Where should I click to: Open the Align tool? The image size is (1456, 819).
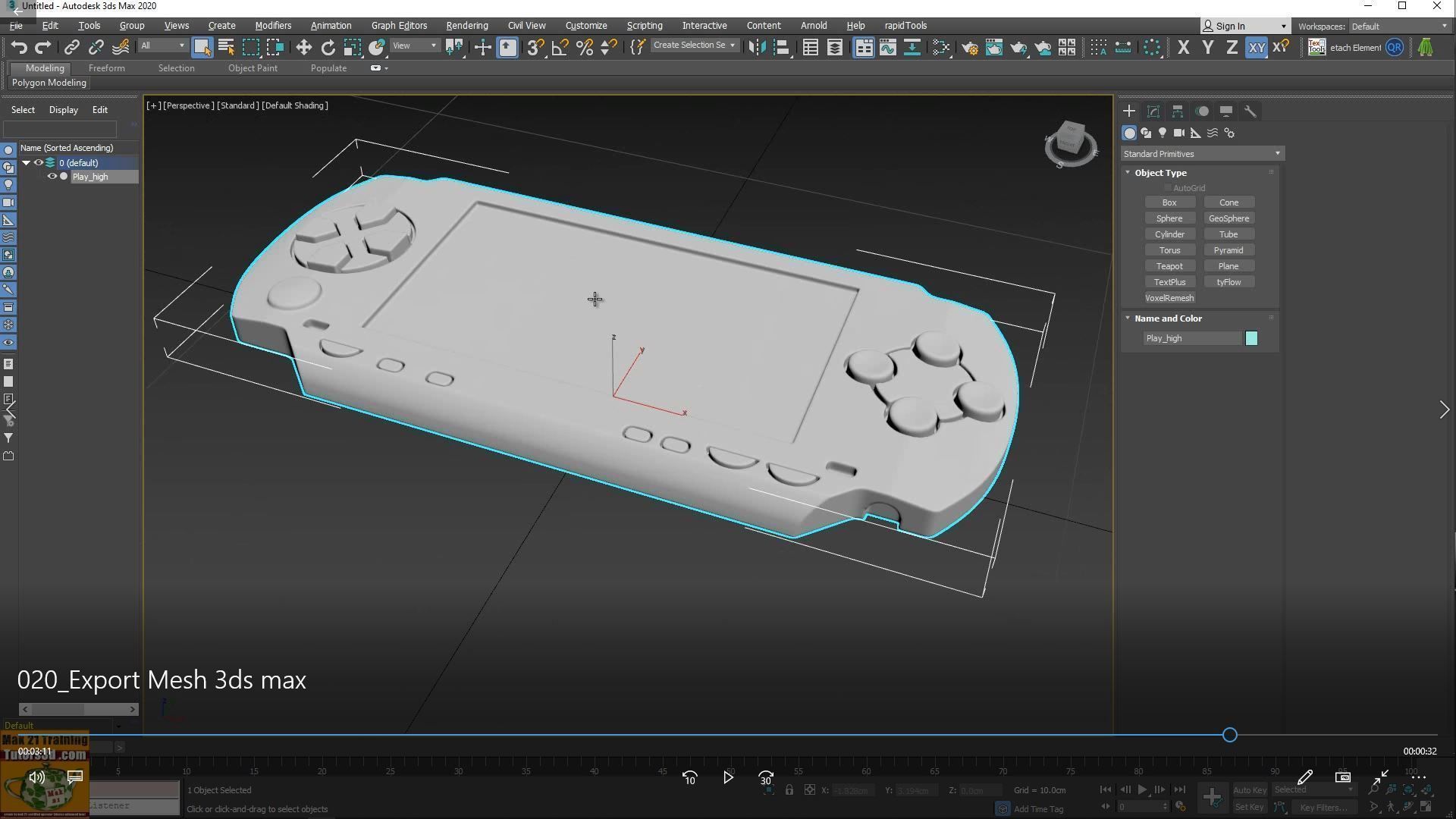coord(781,48)
